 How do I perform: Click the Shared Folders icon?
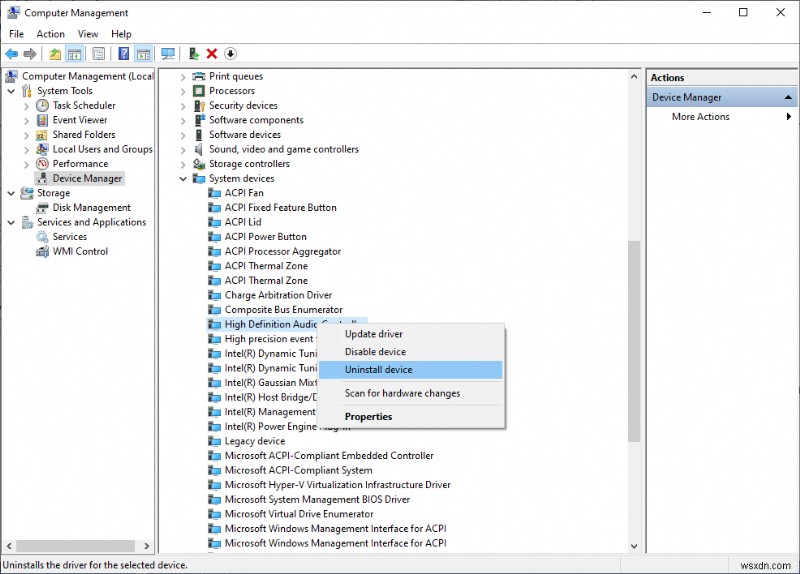point(42,135)
